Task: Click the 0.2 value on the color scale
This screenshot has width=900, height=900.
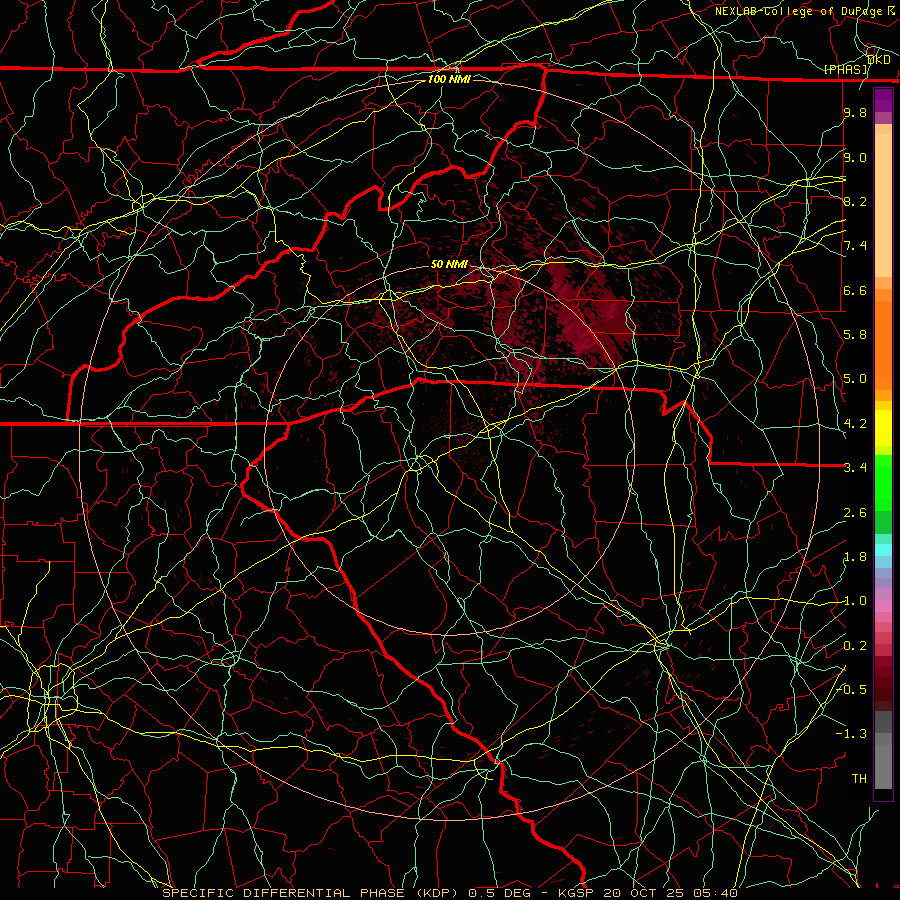Action: click(855, 646)
